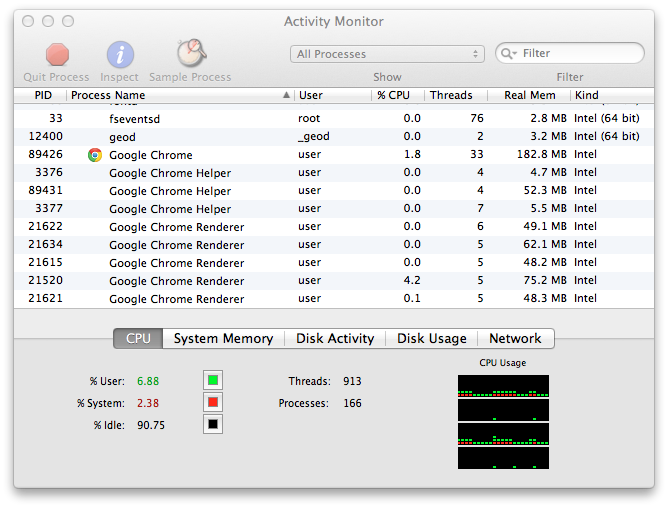Click the bottom CPU Usage graph
The image size is (668, 508).
coord(503,458)
